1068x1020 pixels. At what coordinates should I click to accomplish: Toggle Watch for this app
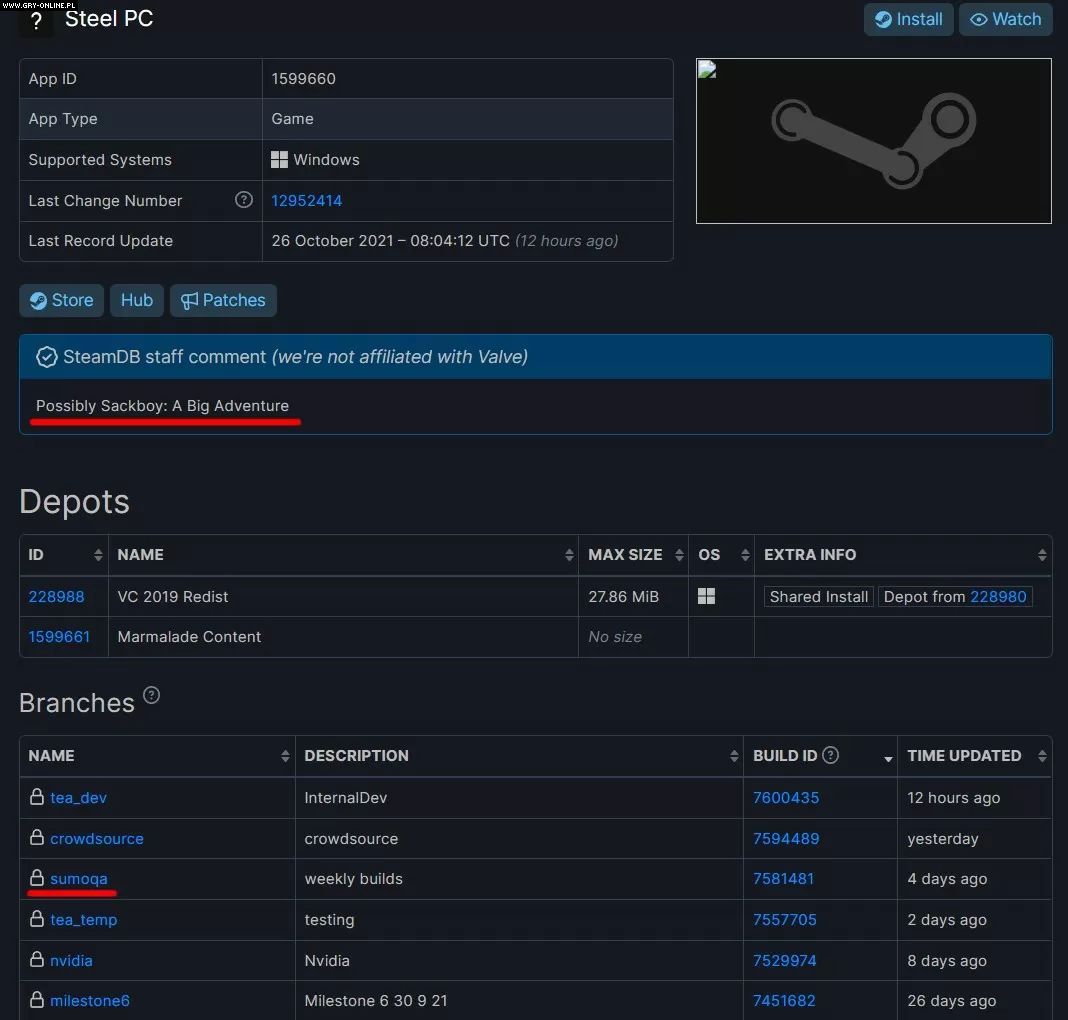coord(1005,19)
